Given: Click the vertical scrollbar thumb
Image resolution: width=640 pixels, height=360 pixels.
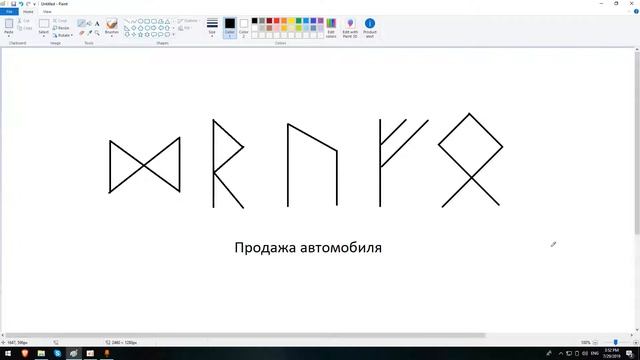Looking at the screenshot, I should pos(637,143).
